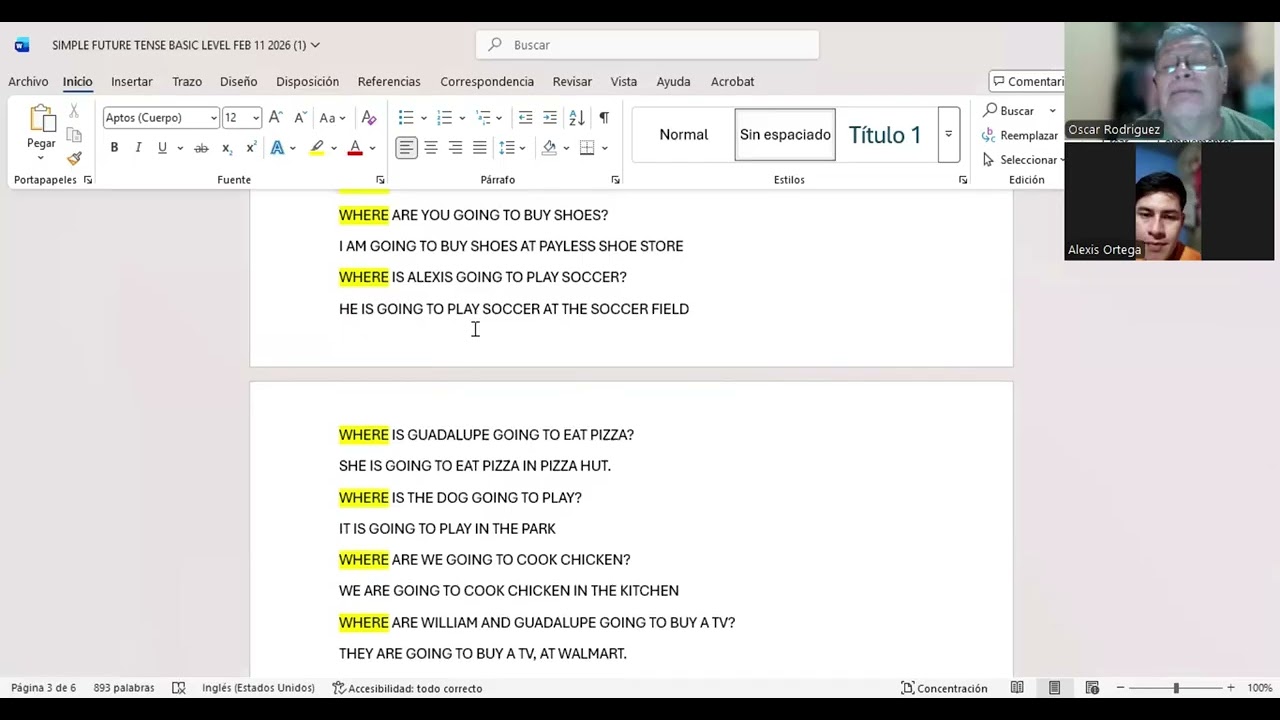Image resolution: width=1280 pixels, height=720 pixels.
Task: Toggle align right
Action: tap(455, 148)
